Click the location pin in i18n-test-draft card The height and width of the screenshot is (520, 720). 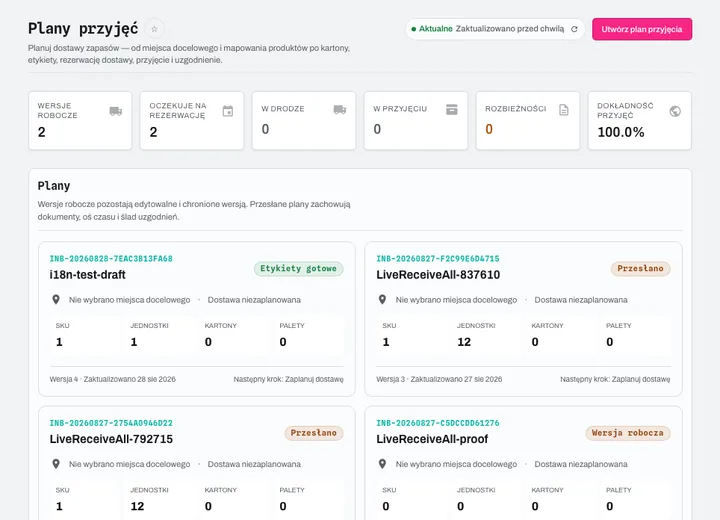56,300
